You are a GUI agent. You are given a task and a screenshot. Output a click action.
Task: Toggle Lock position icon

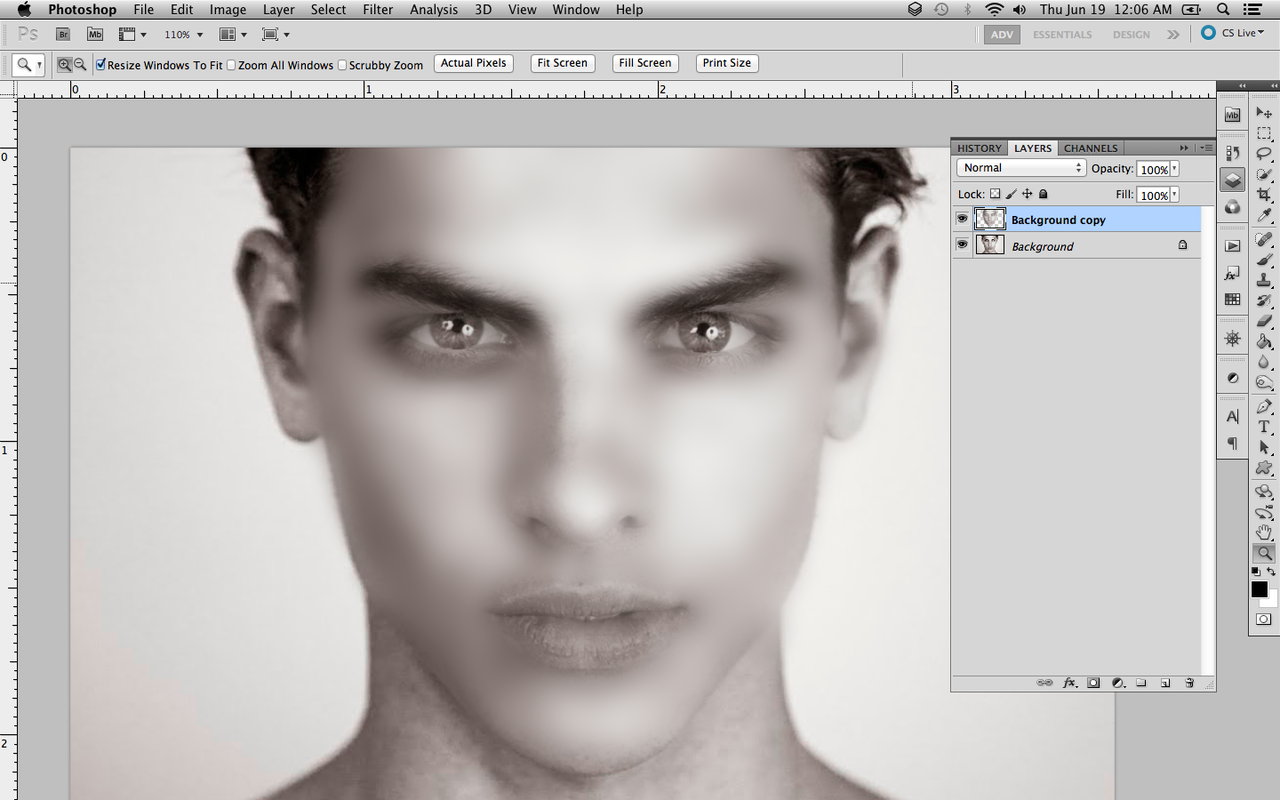[x=1027, y=194]
